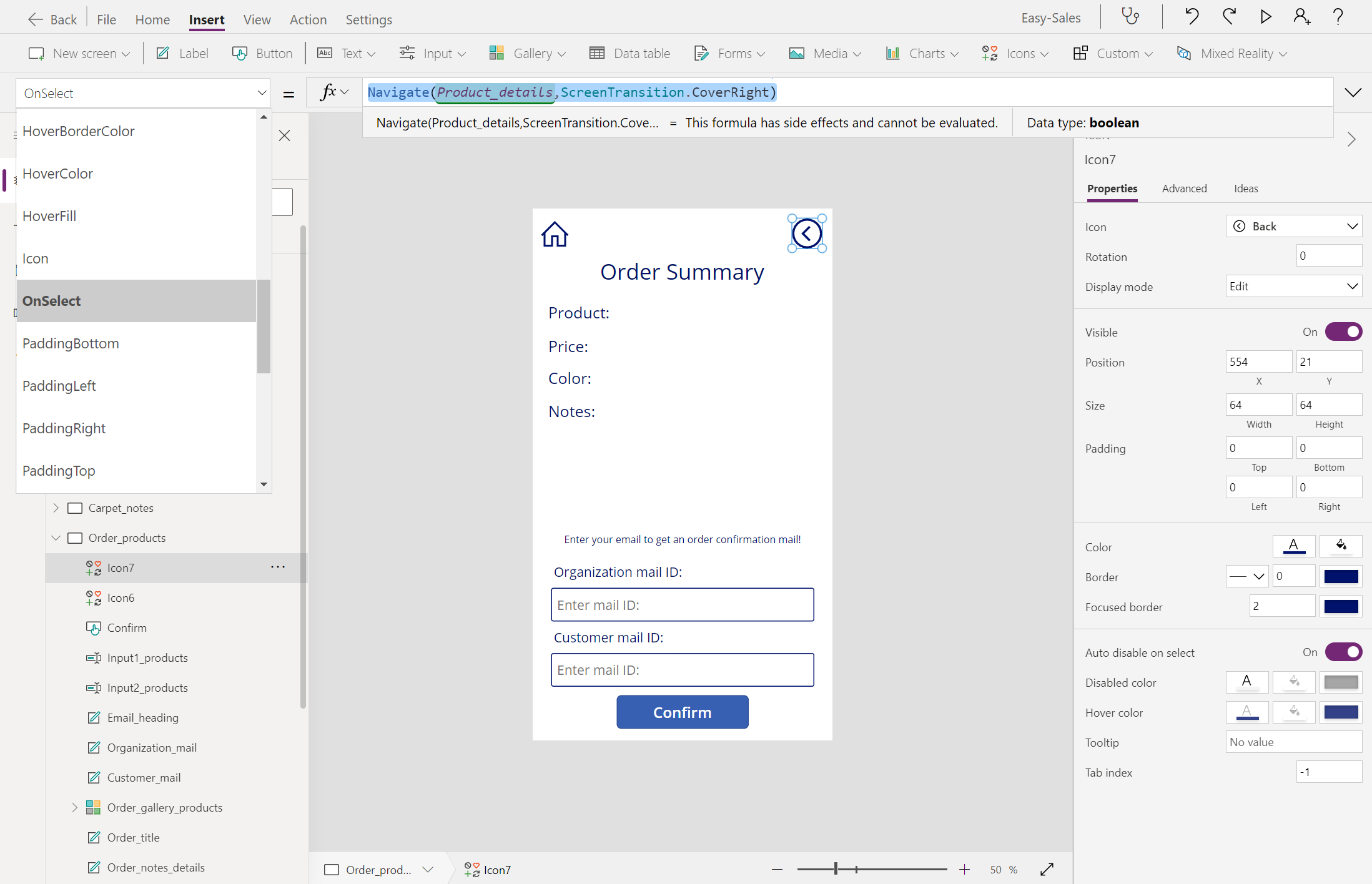
Task: Toggle the Visible switch
Action: (x=1344, y=331)
